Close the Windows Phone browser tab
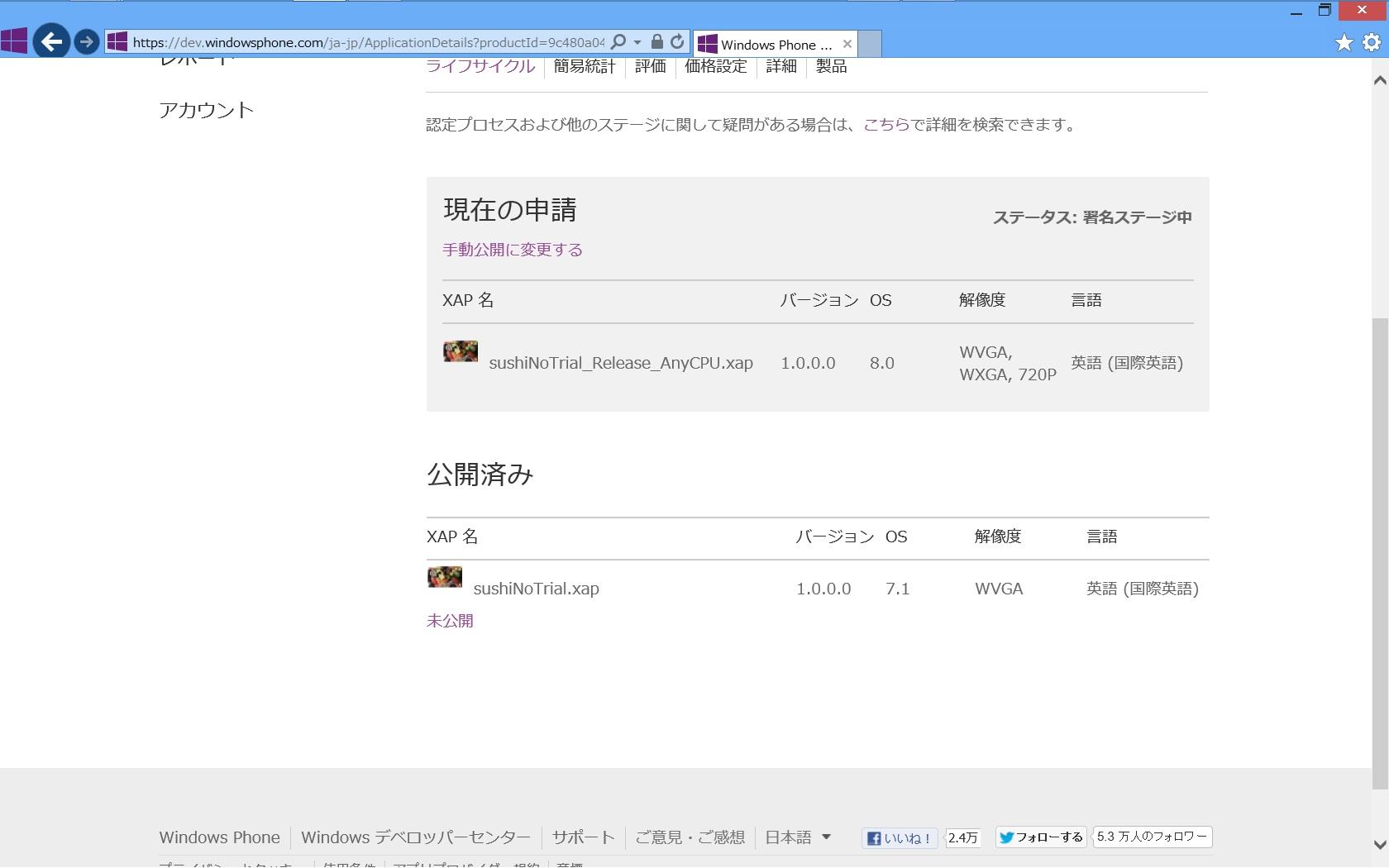 tap(847, 44)
